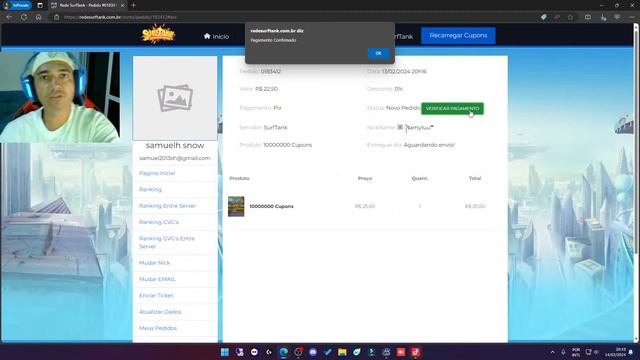
Task: Open the tab actions menu icon
Action: coord(40,5)
